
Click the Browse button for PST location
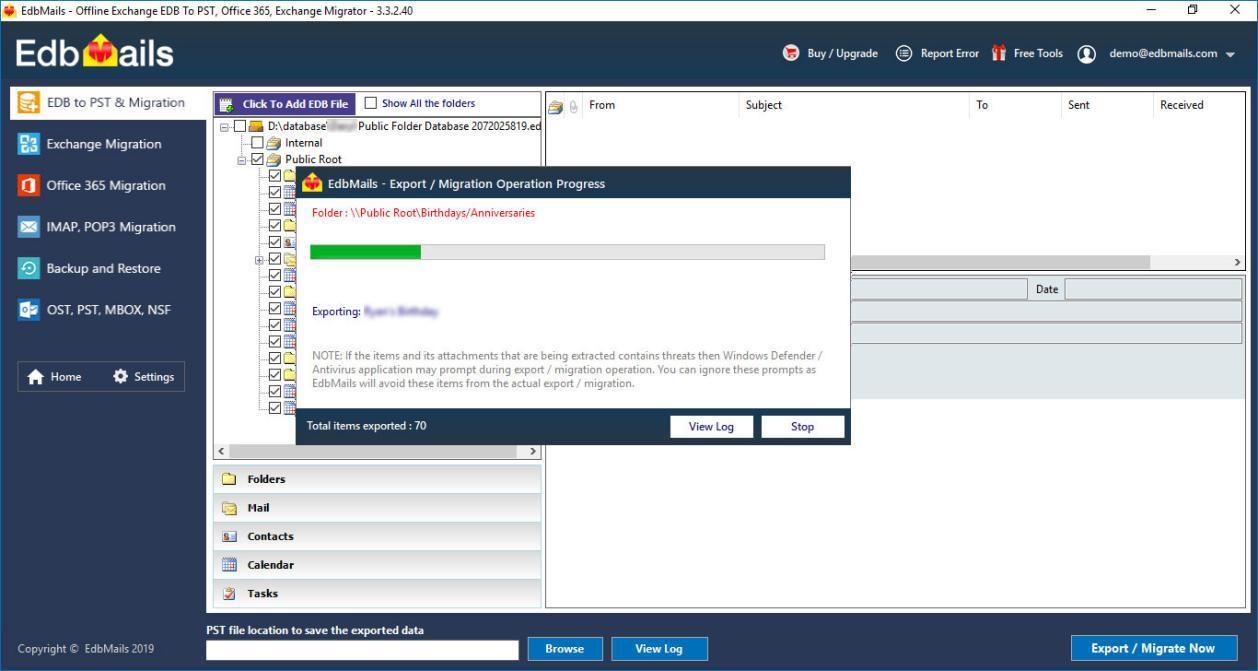click(x=565, y=649)
